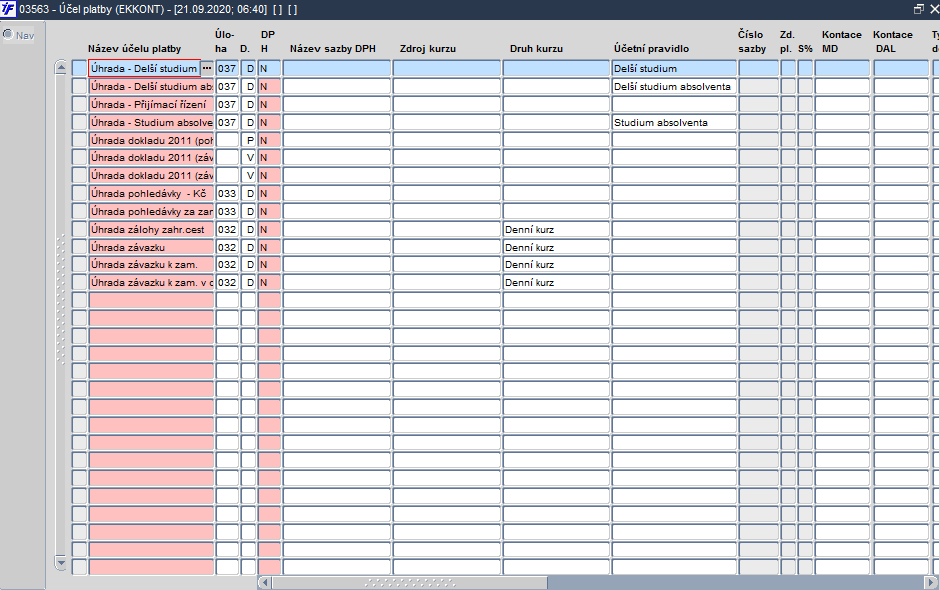Click the Zdroj kurzu column header

427,49
